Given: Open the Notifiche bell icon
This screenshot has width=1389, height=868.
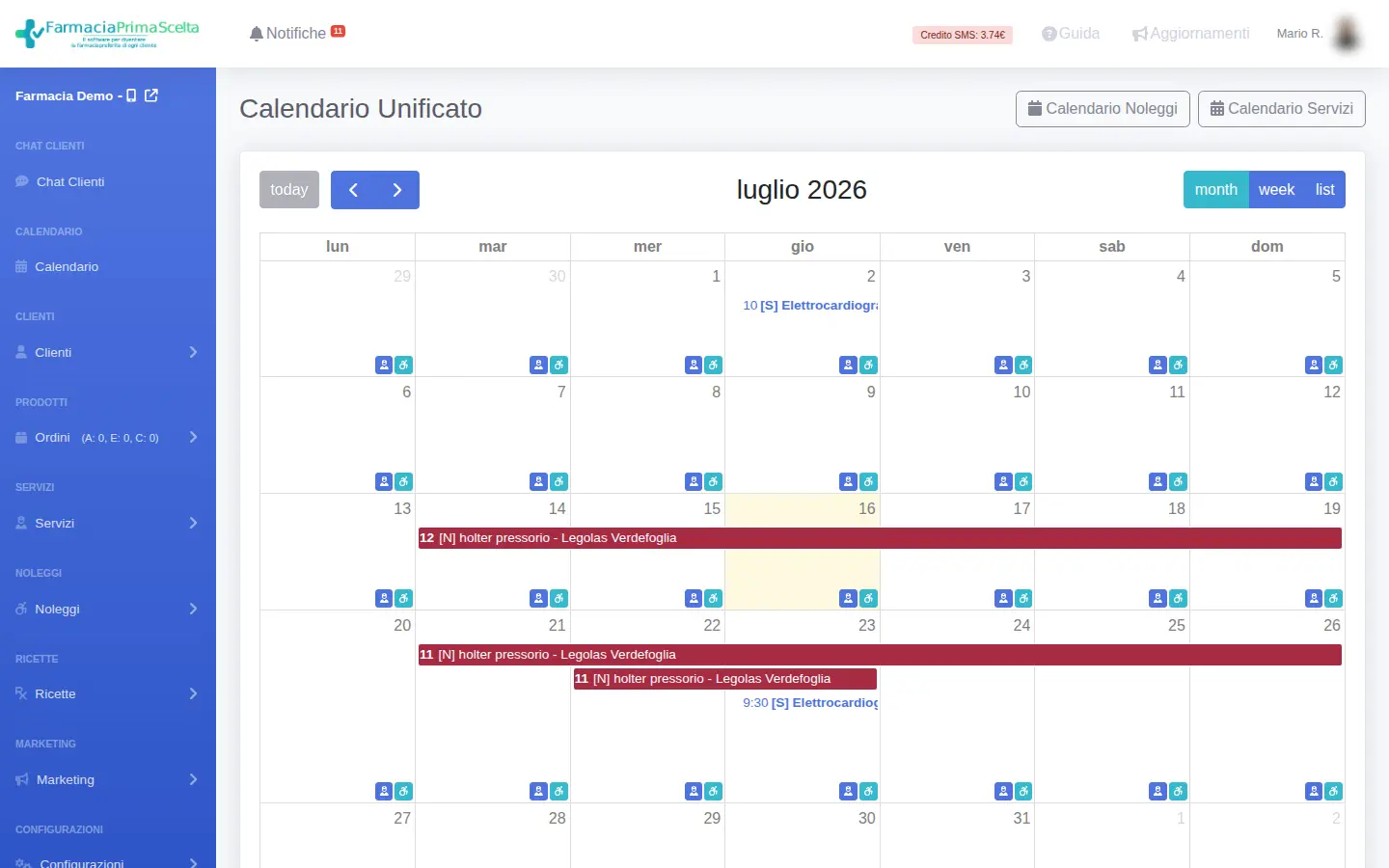Looking at the screenshot, I should coord(256,34).
